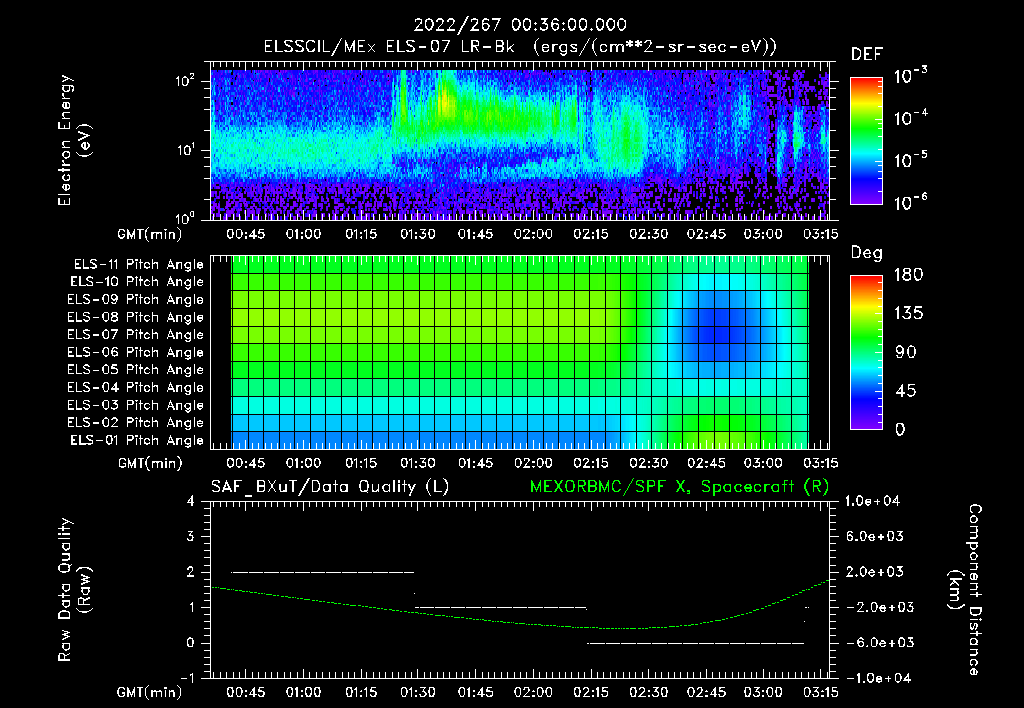Click the Deg colorbar label
Image resolution: width=1024 pixels, height=708 pixels.
coord(867,253)
